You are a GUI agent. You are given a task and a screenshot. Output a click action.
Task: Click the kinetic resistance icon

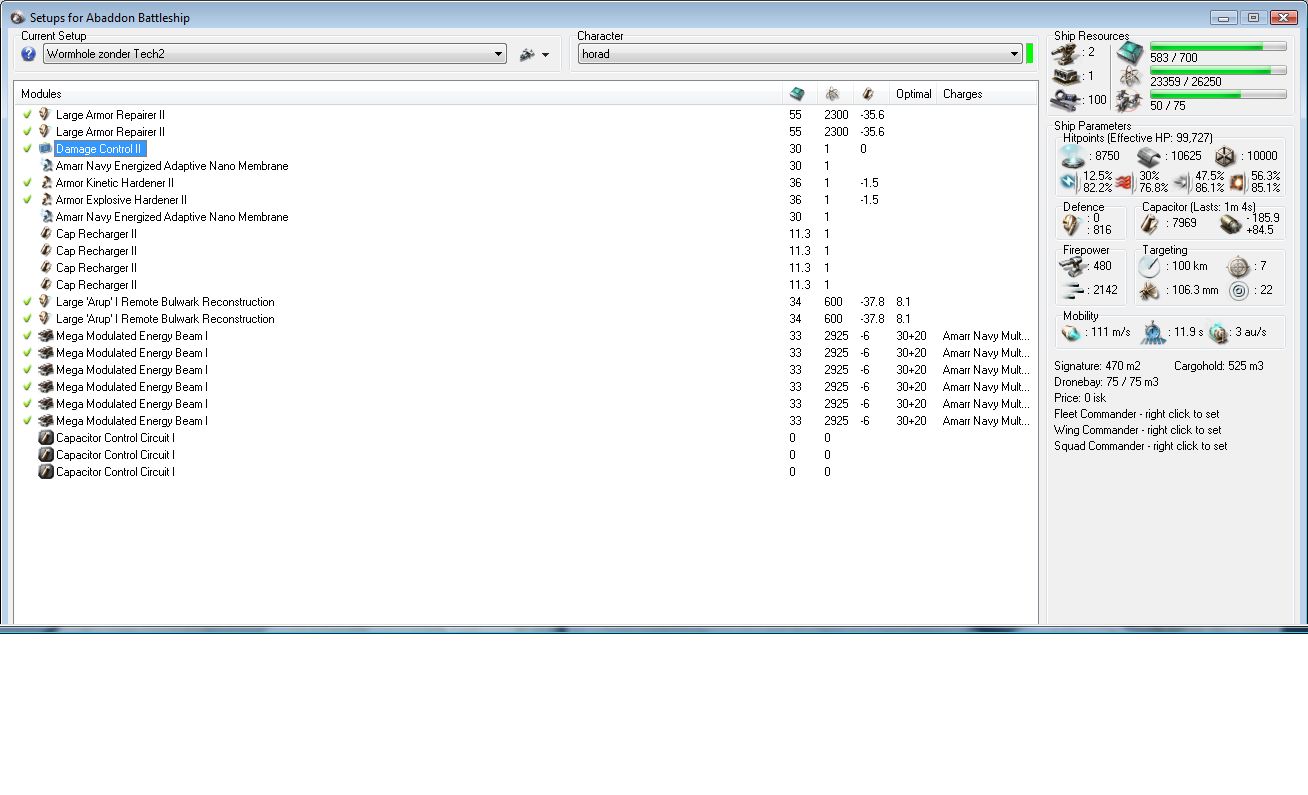pos(1181,182)
